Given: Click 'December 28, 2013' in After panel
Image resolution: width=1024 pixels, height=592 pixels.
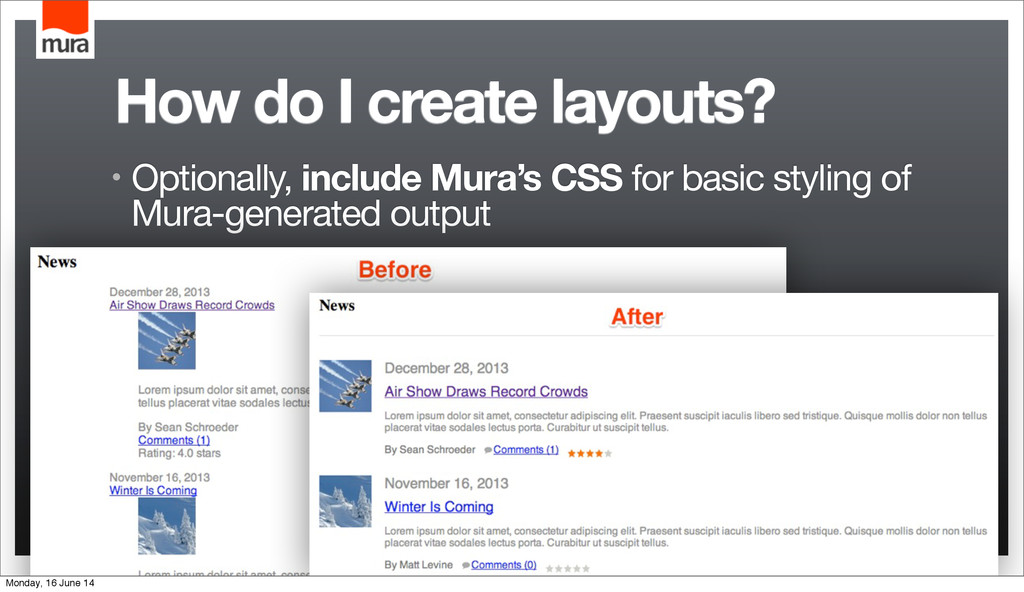Looking at the screenshot, I should pos(446,368).
